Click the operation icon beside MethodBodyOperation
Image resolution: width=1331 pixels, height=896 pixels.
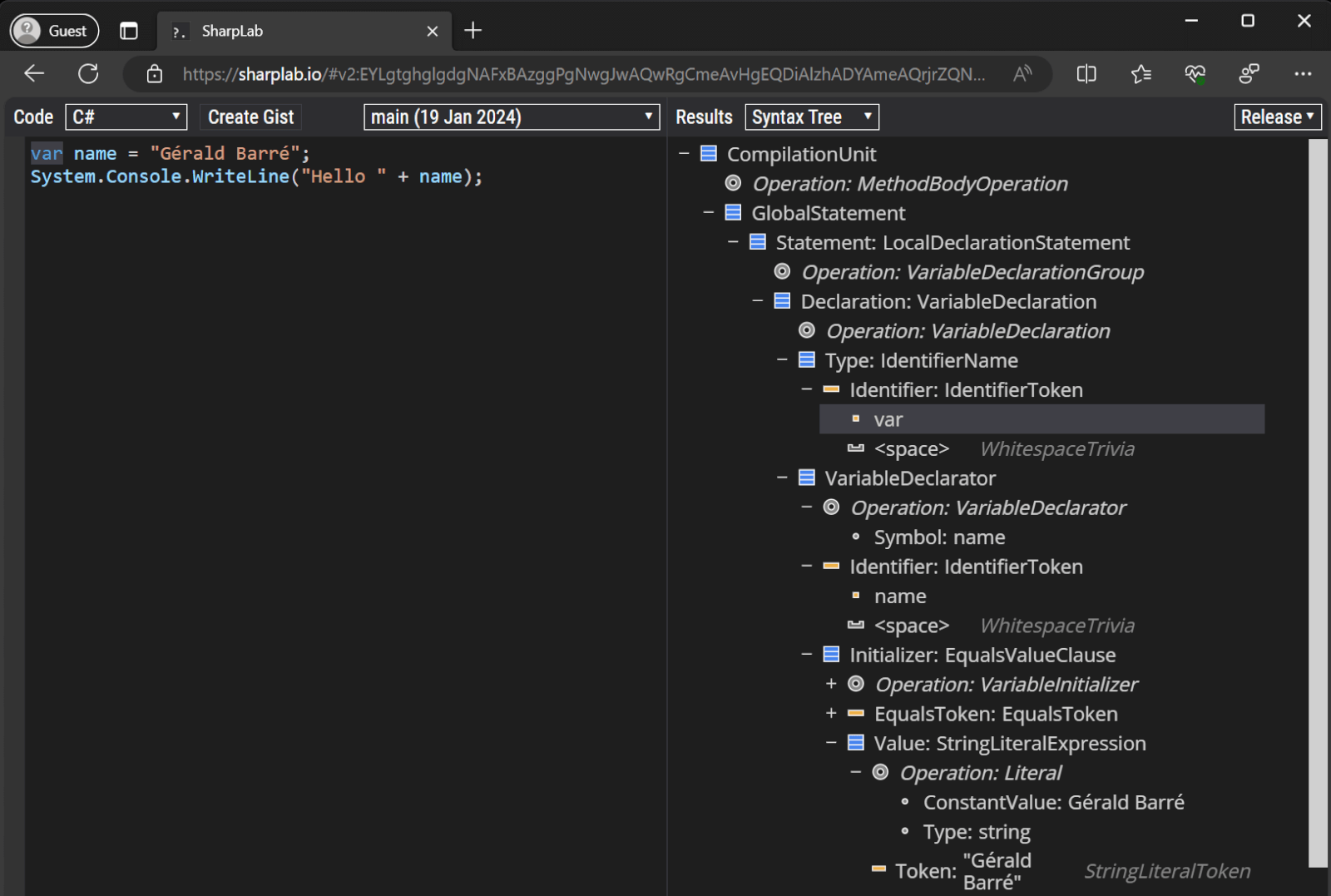coord(733,183)
